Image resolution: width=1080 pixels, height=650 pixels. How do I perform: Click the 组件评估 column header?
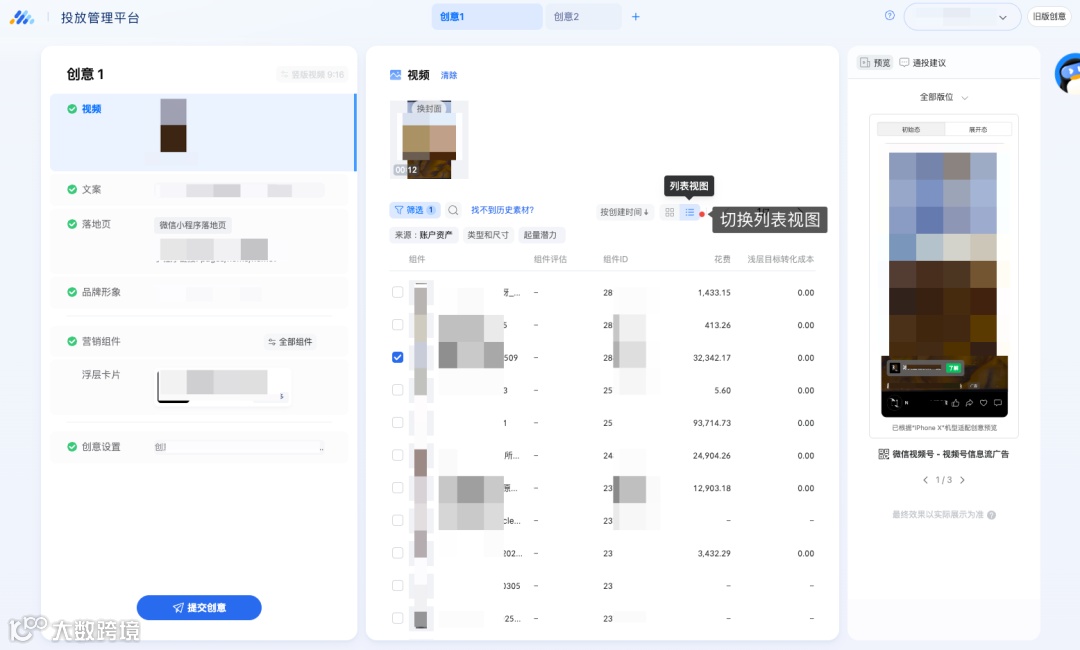click(x=550, y=259)
